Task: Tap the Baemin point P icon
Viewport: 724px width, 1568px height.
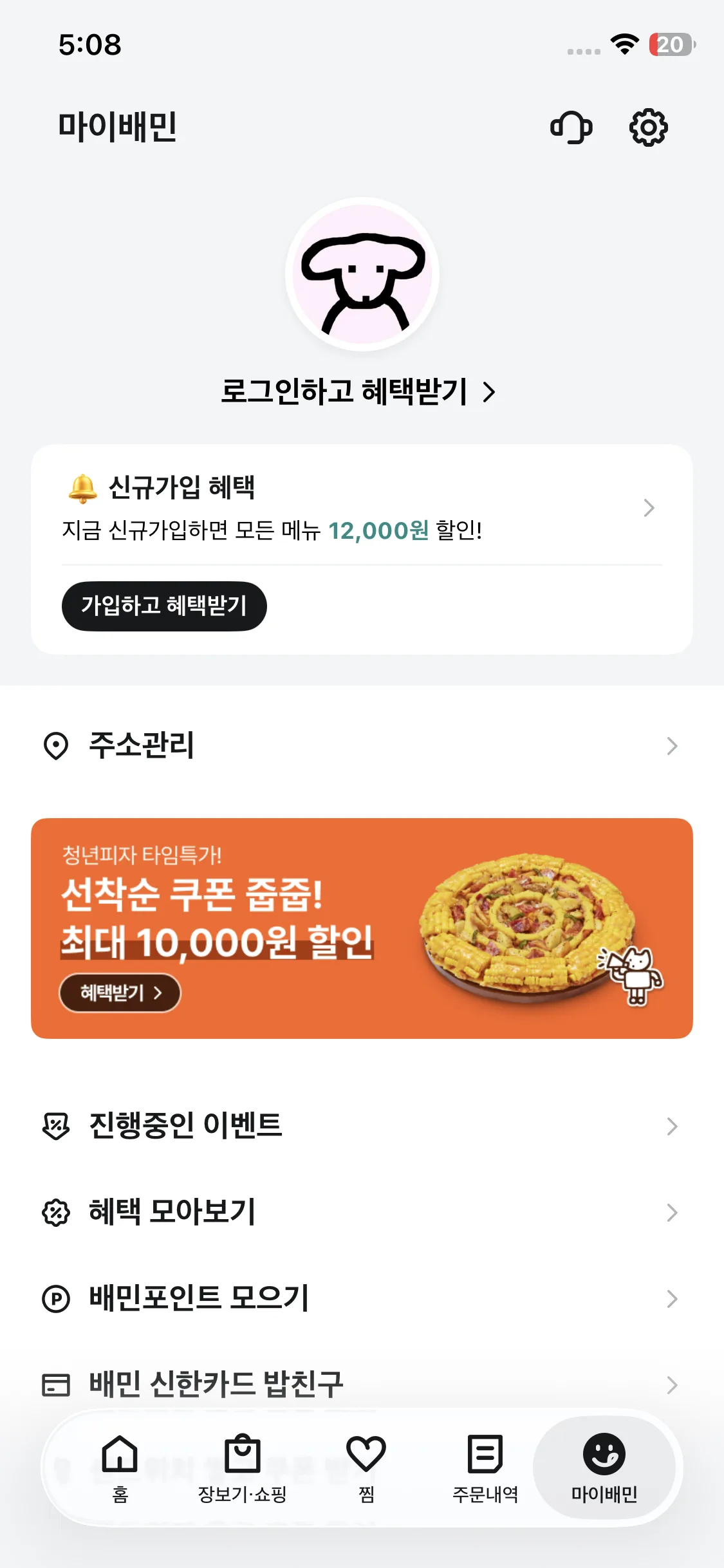Action: point(56,1298)
